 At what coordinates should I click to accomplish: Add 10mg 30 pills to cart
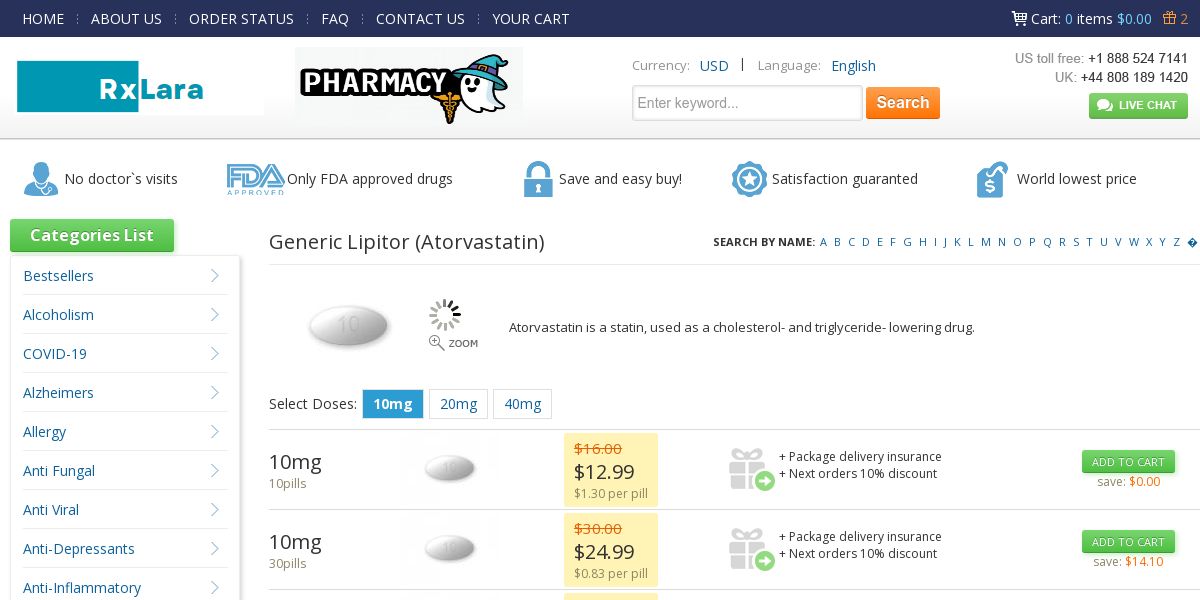(1128, 542)
